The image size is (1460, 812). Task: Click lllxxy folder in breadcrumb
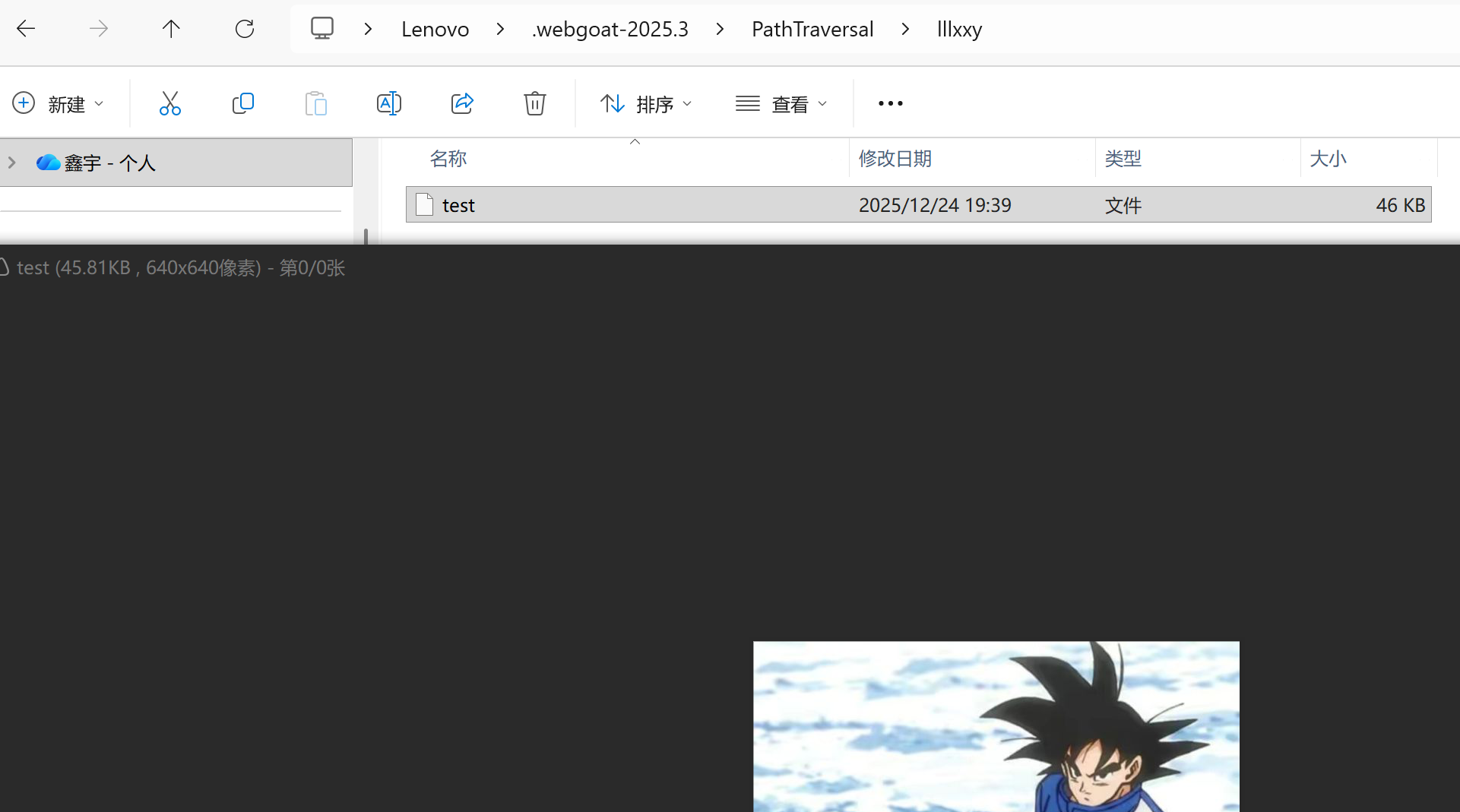tap(959, 29)
